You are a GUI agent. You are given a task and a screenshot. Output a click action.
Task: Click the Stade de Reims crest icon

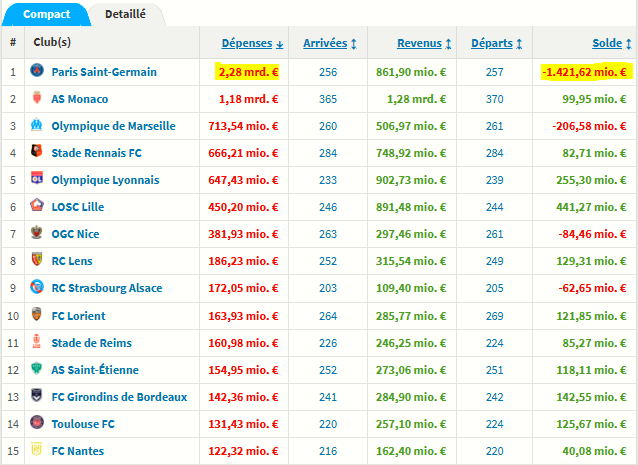37,341
